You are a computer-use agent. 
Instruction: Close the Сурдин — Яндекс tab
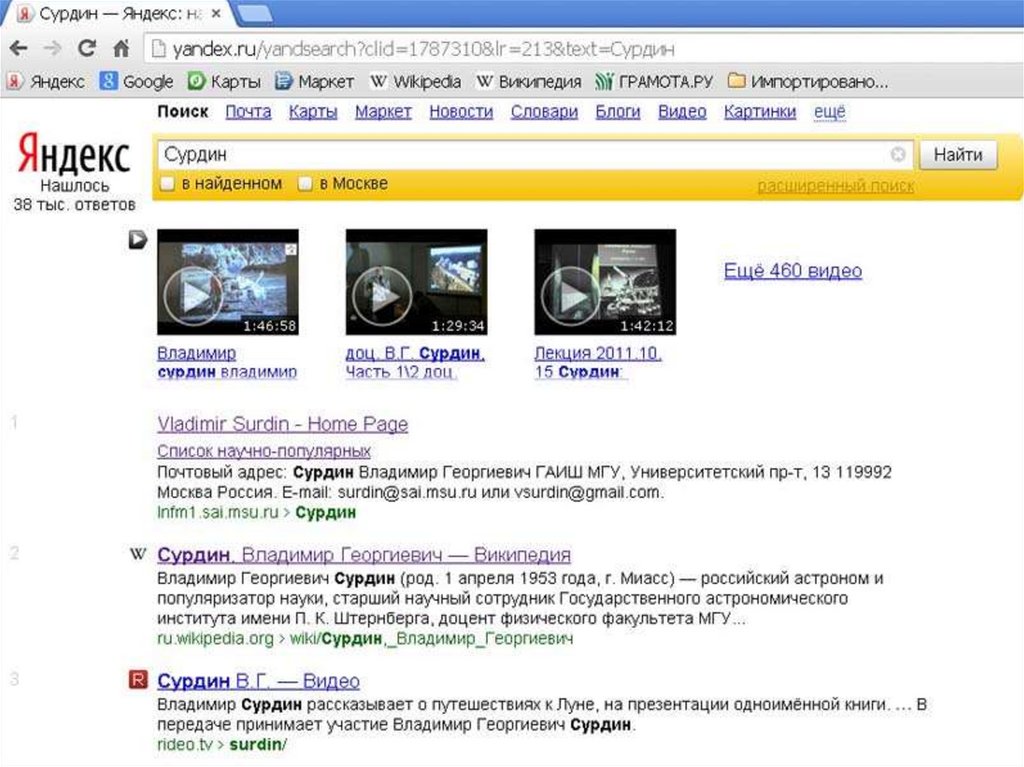(x=217, y=13)
